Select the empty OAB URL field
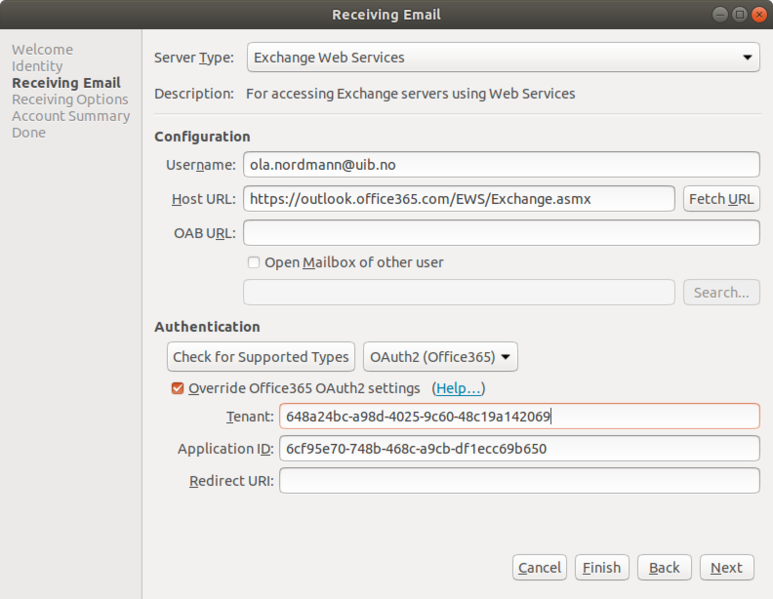Image resolution: width=773 pixels, height=599 pixels. point(501,233)
